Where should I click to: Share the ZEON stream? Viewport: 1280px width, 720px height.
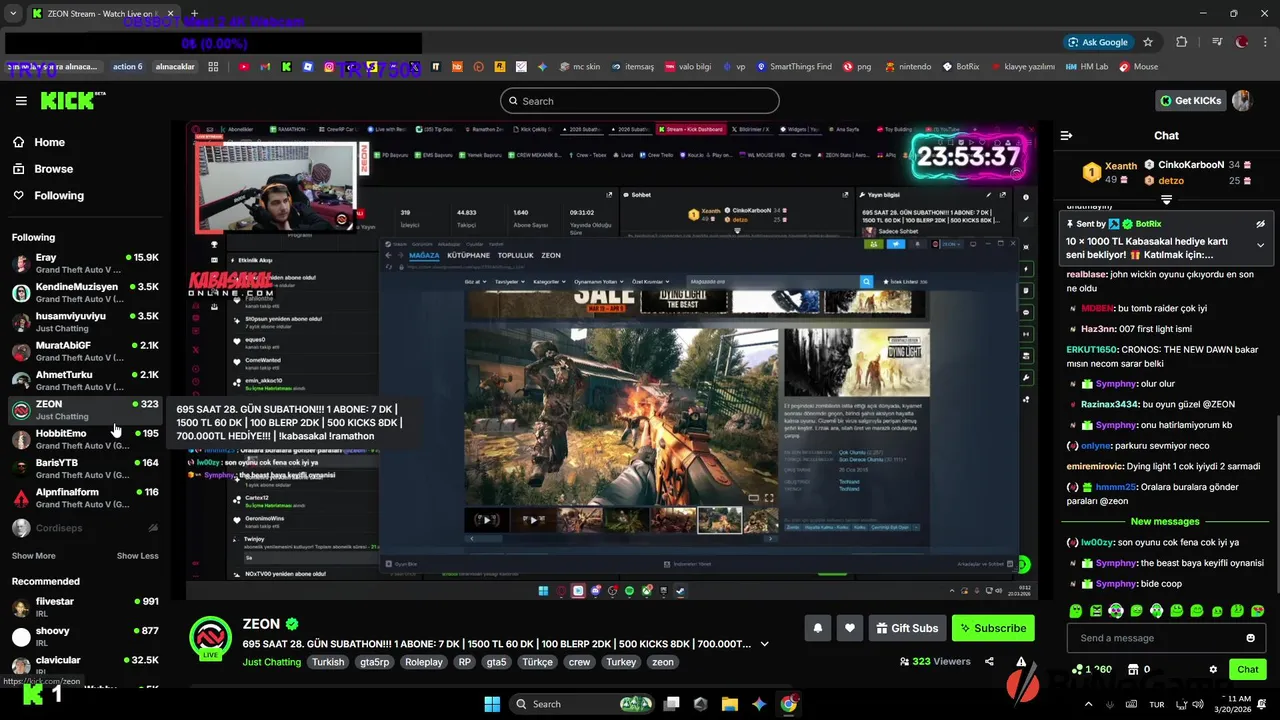[989, 661]
